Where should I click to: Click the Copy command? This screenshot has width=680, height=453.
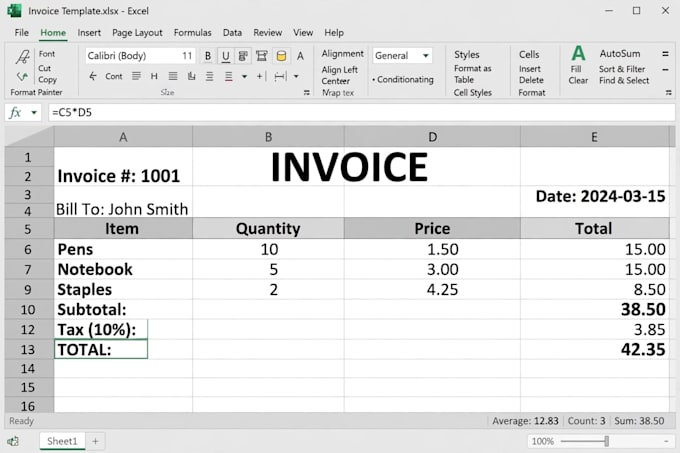47,80
